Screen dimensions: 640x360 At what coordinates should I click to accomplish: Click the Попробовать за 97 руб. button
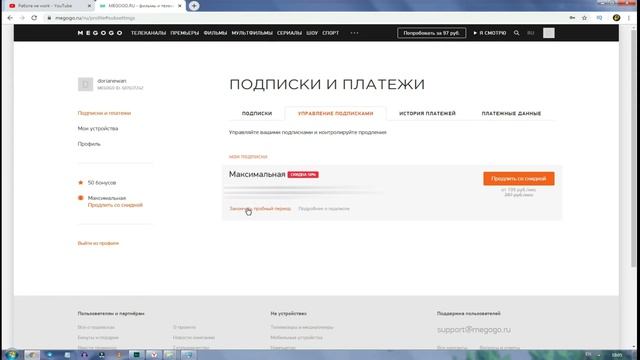click(431, 33)
